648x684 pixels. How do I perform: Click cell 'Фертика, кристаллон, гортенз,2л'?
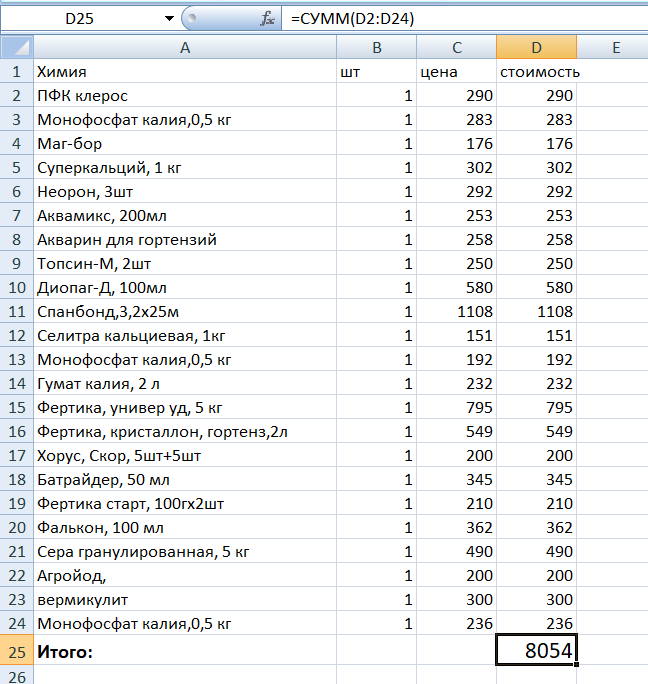[x=185, y=431]
